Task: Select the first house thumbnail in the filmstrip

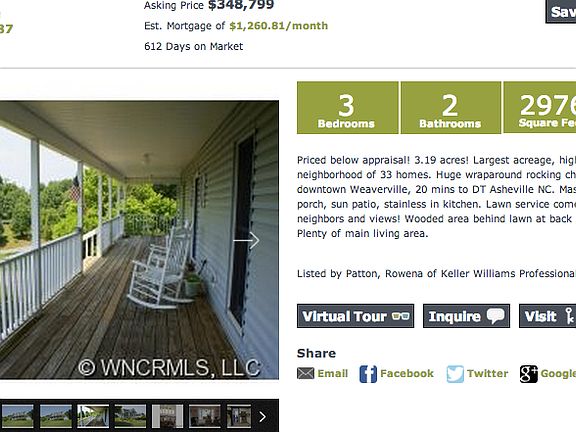Action: [18, 416]
